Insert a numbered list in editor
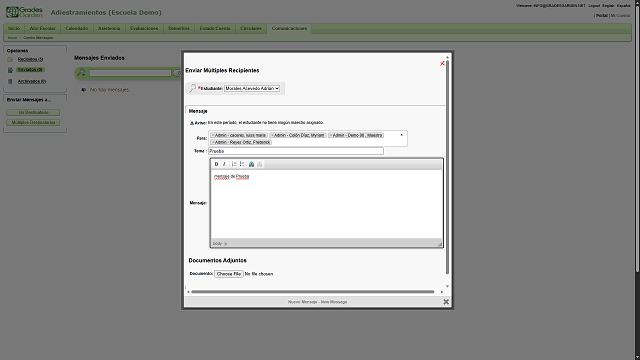The height and width of the screenshot is (360, 640). (234, 164)
